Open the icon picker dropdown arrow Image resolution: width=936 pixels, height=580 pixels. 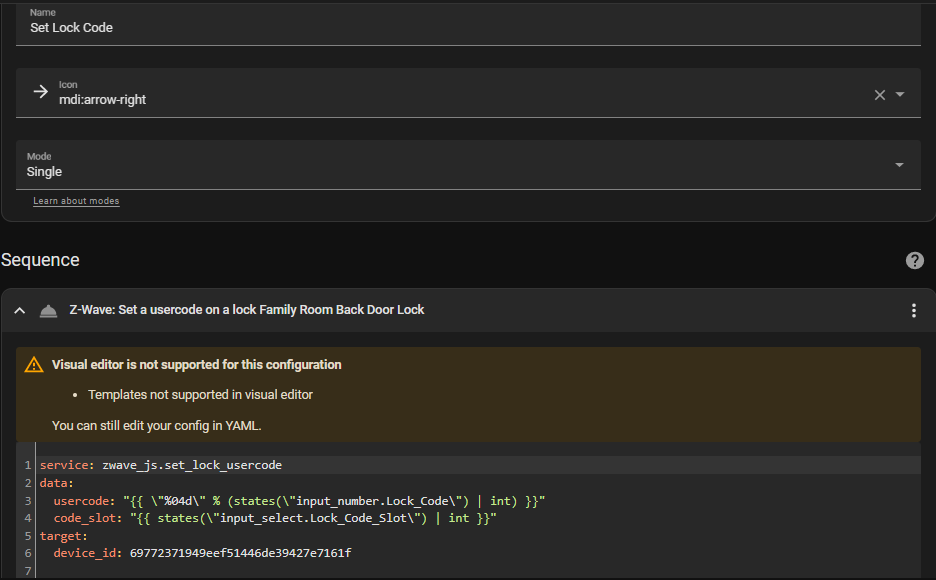pos(900,95)
